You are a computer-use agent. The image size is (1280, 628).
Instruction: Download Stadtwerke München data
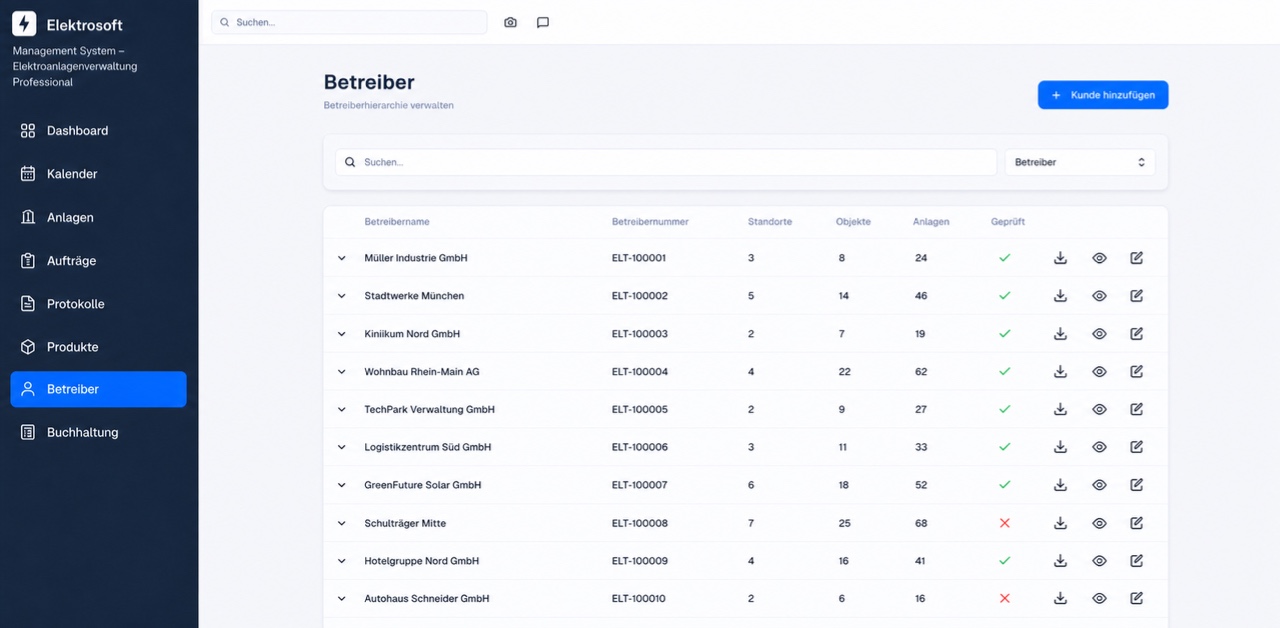1060,296
